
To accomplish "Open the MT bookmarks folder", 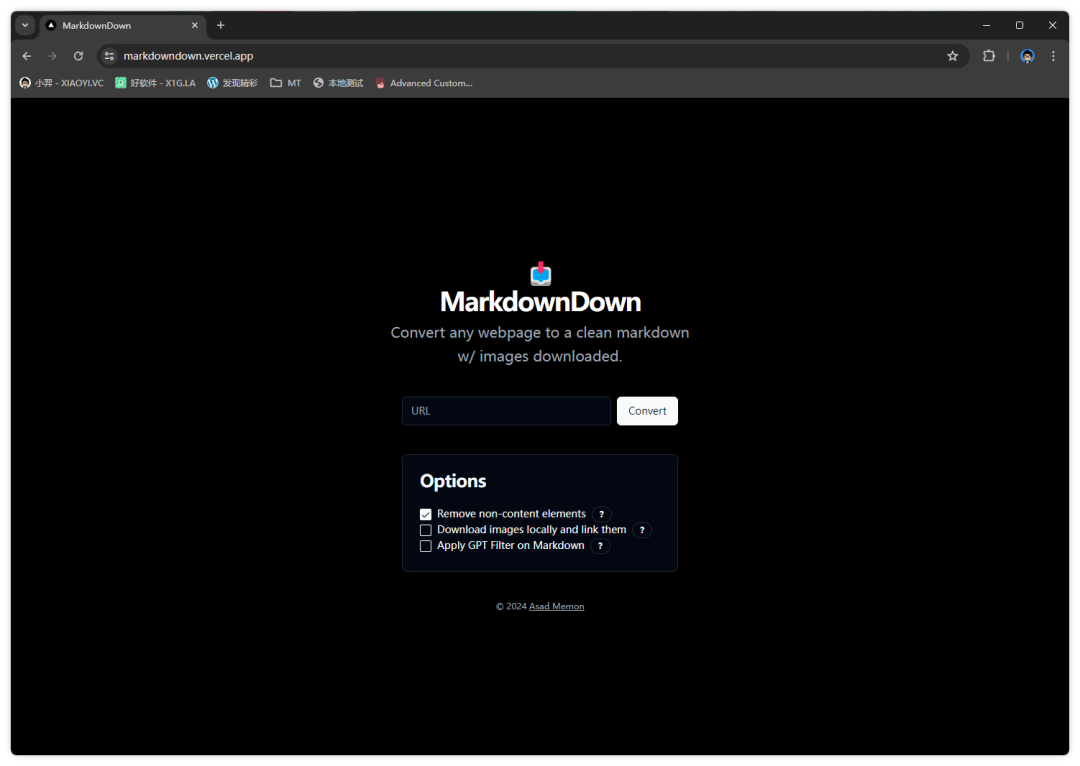I will pyautogui.click(x=285, y=83).
